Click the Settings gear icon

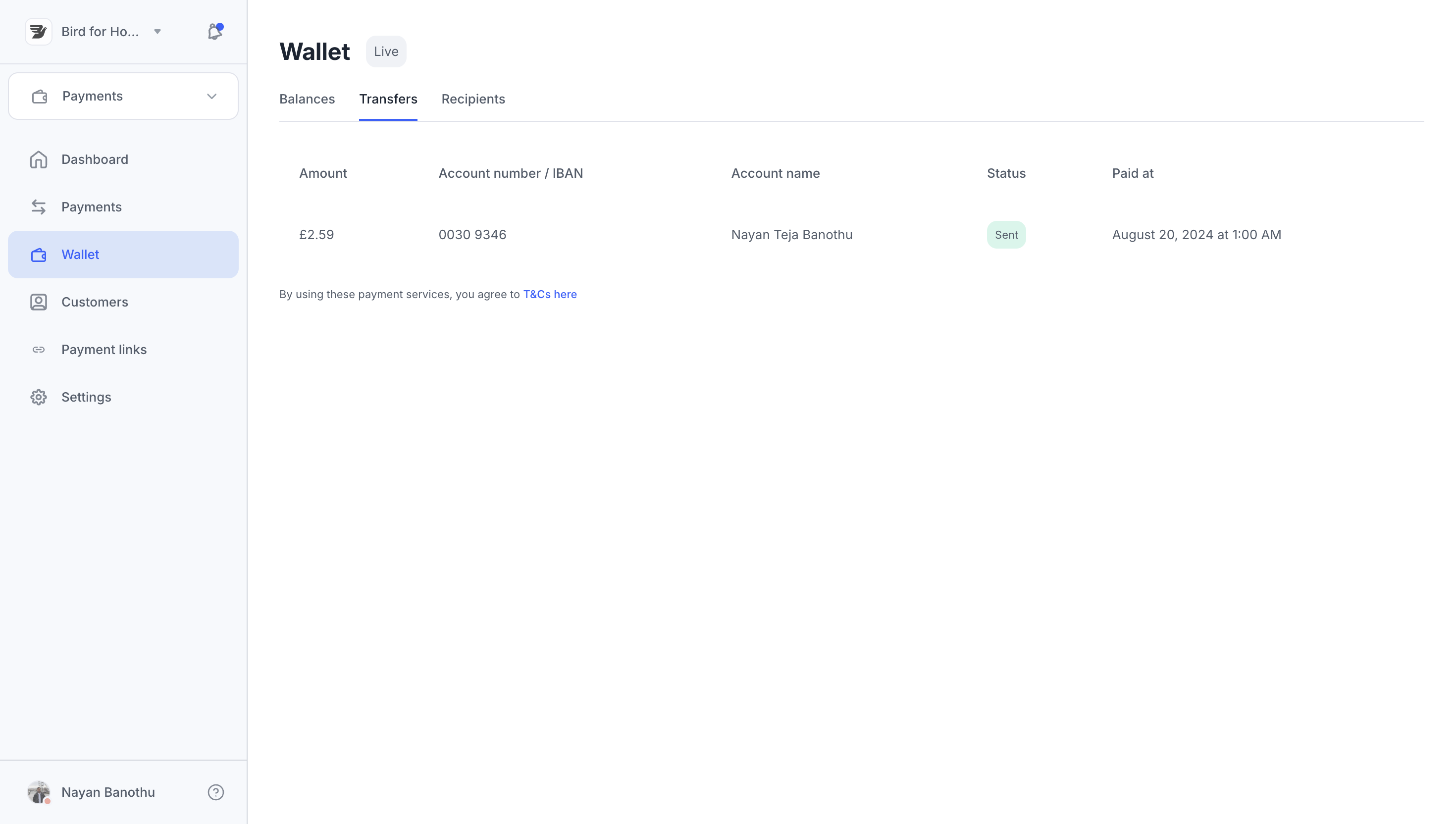(39, 397)
